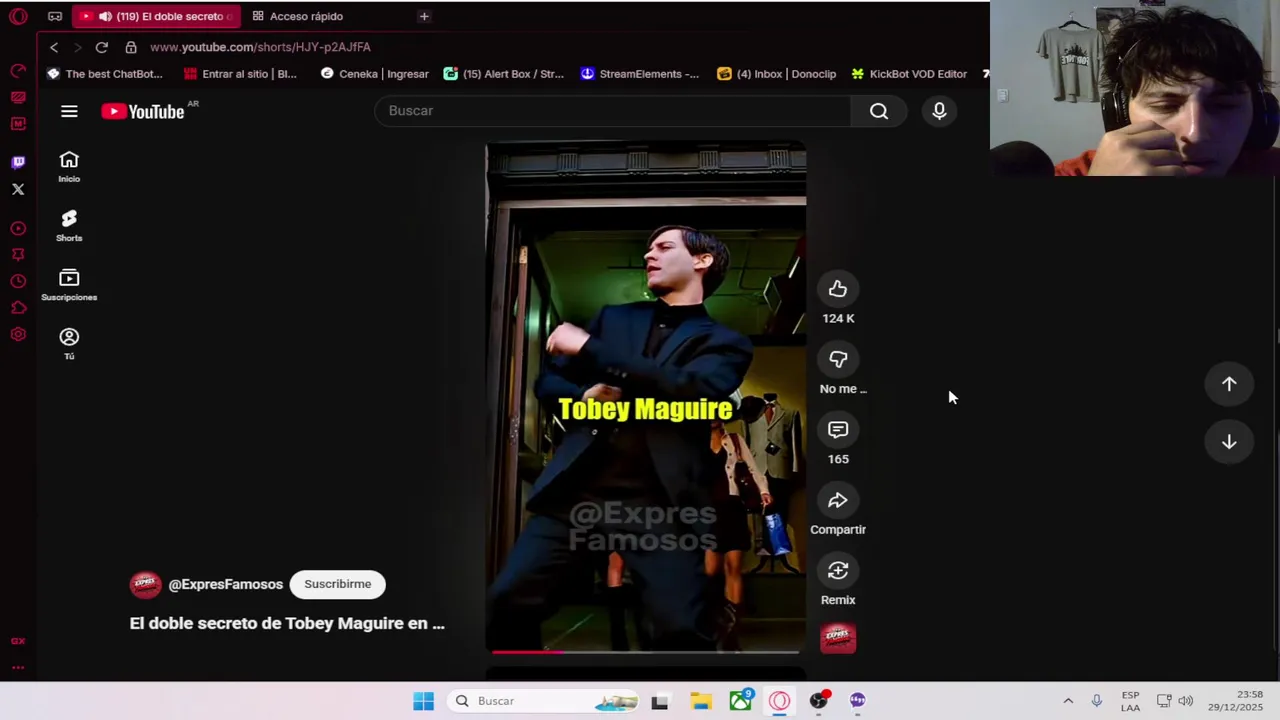Open X (Twitter) panel in sidebar

(x=18, y=189)
